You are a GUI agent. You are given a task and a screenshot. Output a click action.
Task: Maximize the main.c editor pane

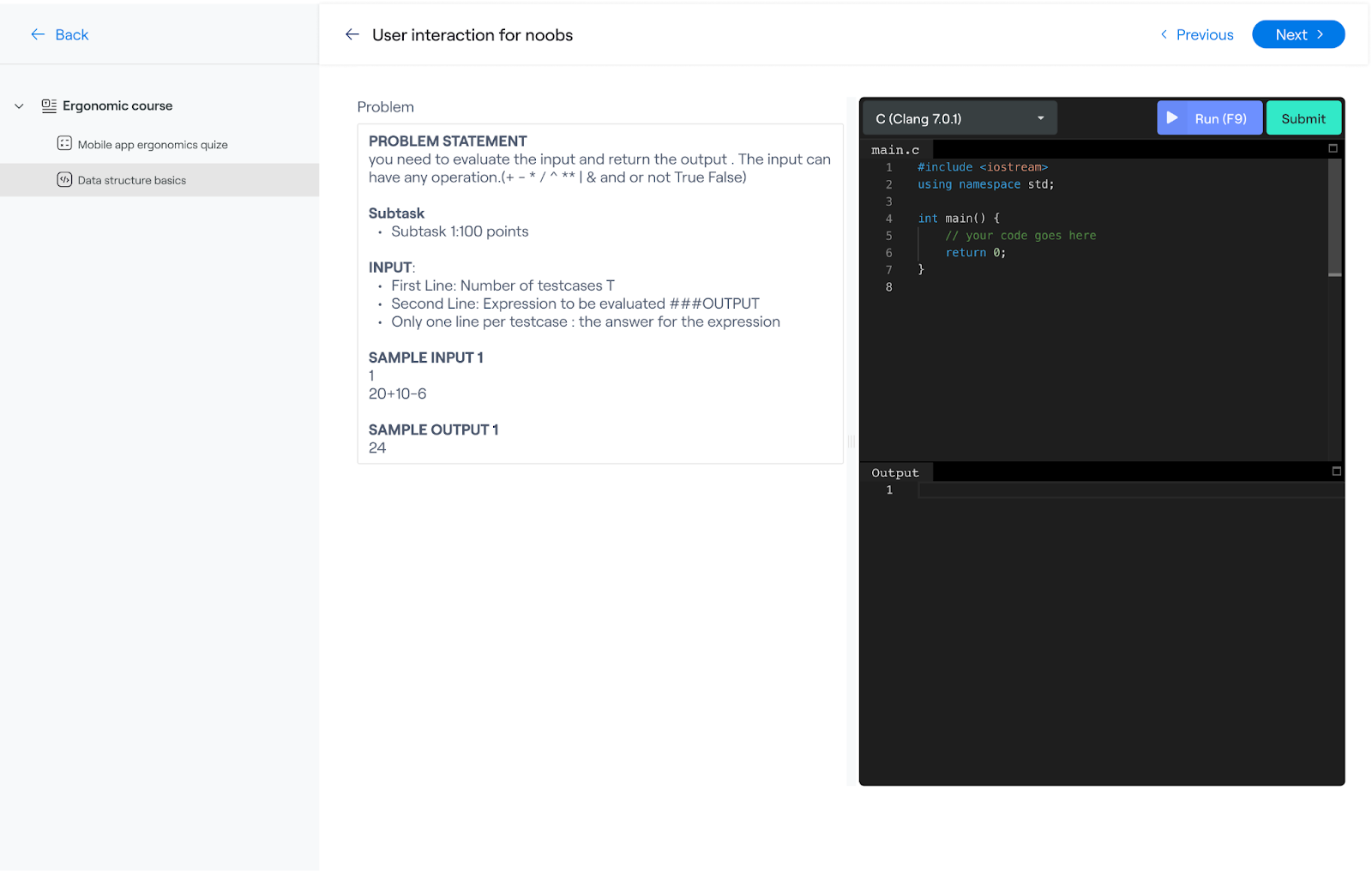click(1333, 148)
